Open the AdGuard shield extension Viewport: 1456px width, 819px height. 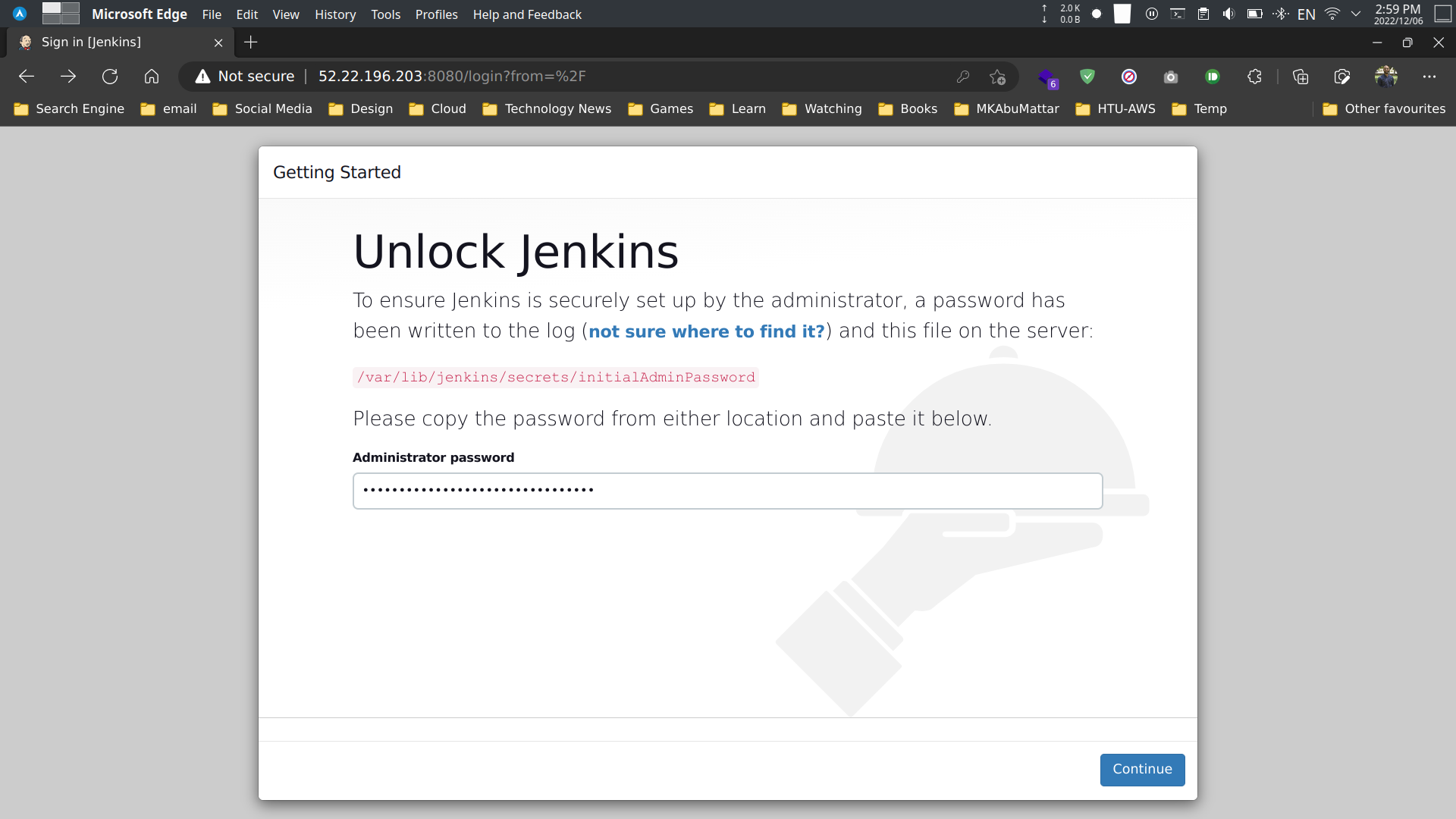(x=1087, y=77)
